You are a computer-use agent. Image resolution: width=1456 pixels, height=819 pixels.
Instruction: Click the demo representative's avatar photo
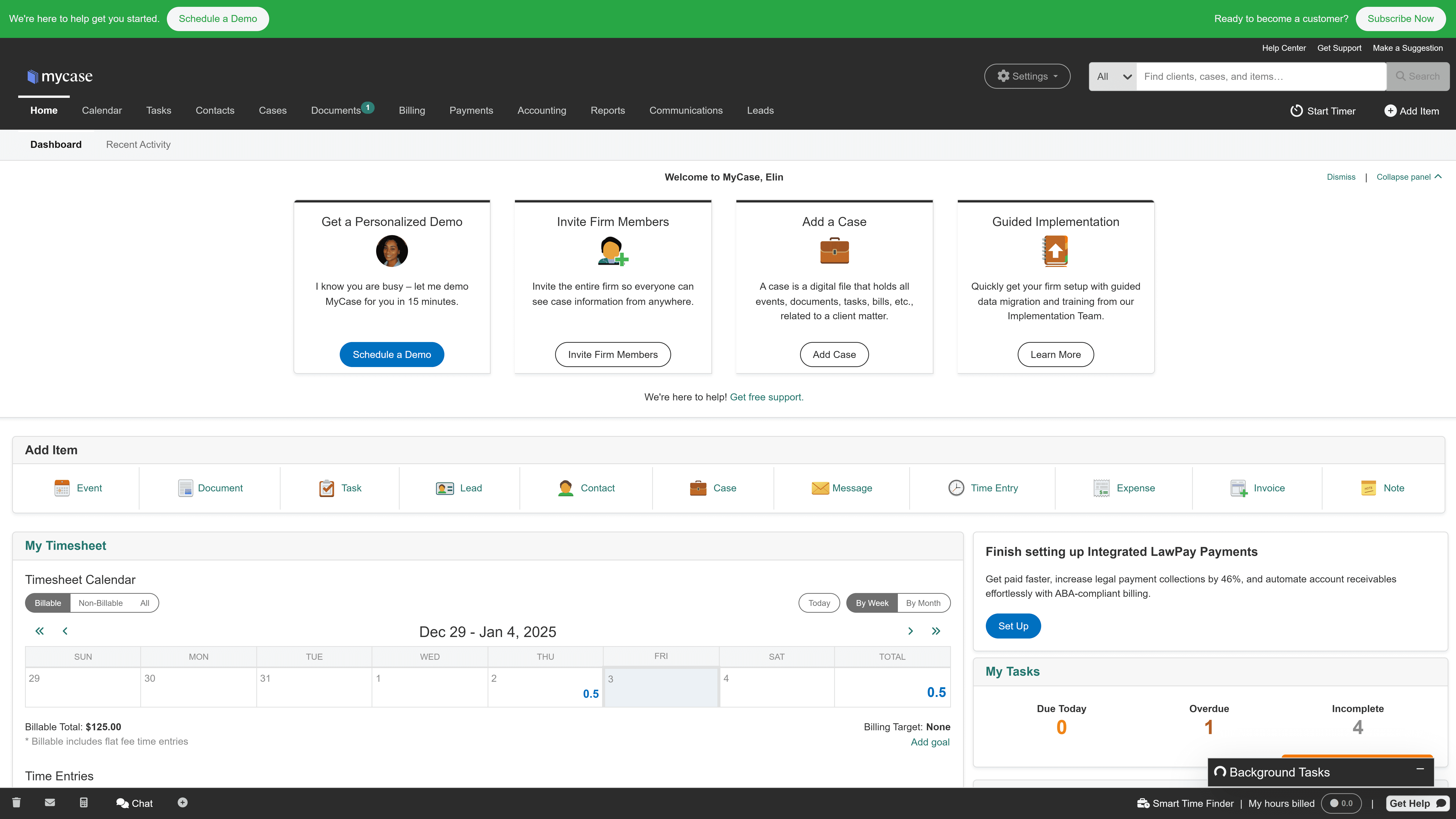392,251
